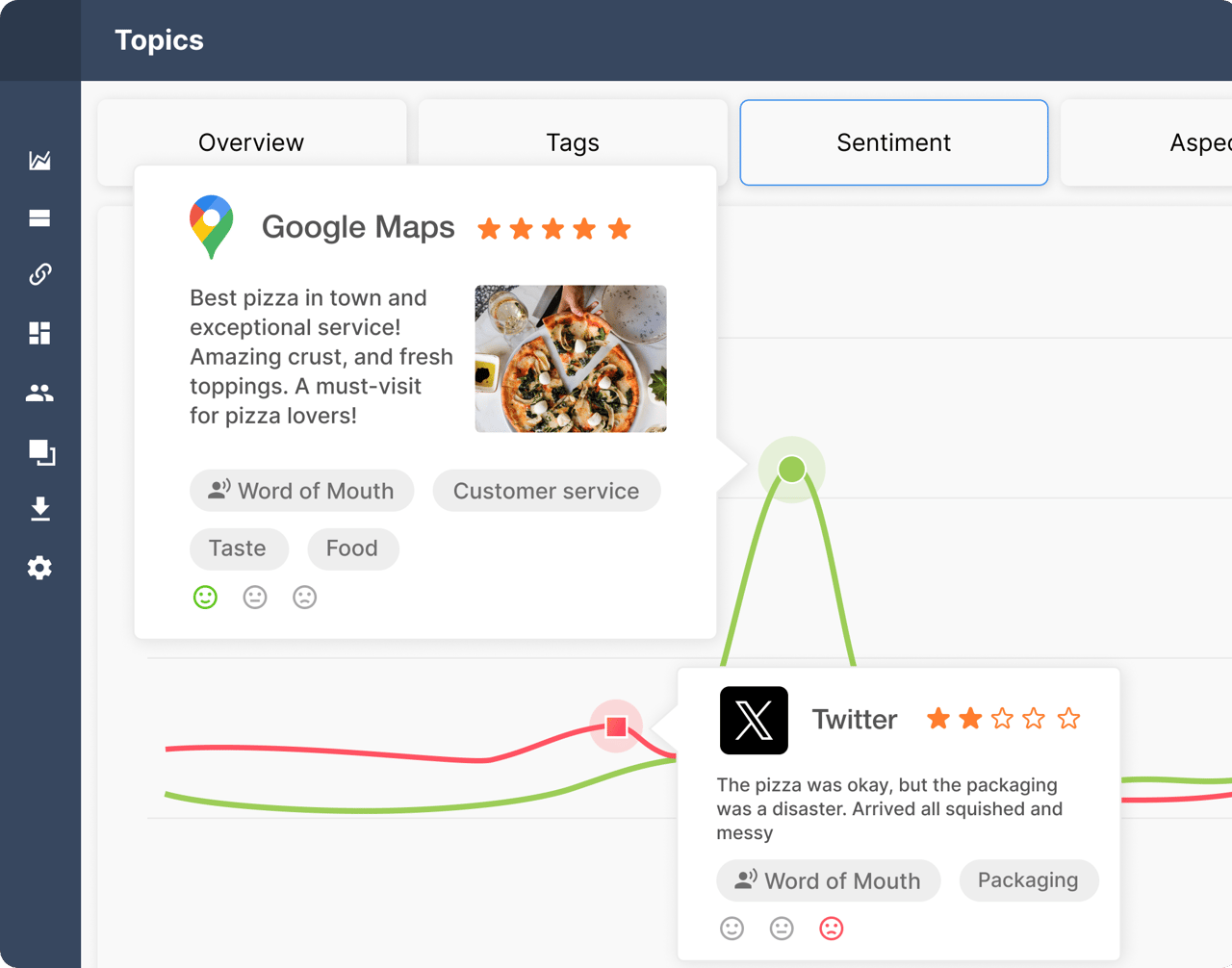Open the users sidebar icon
The image size is (1232, 968).
click(x=39, y=393)
